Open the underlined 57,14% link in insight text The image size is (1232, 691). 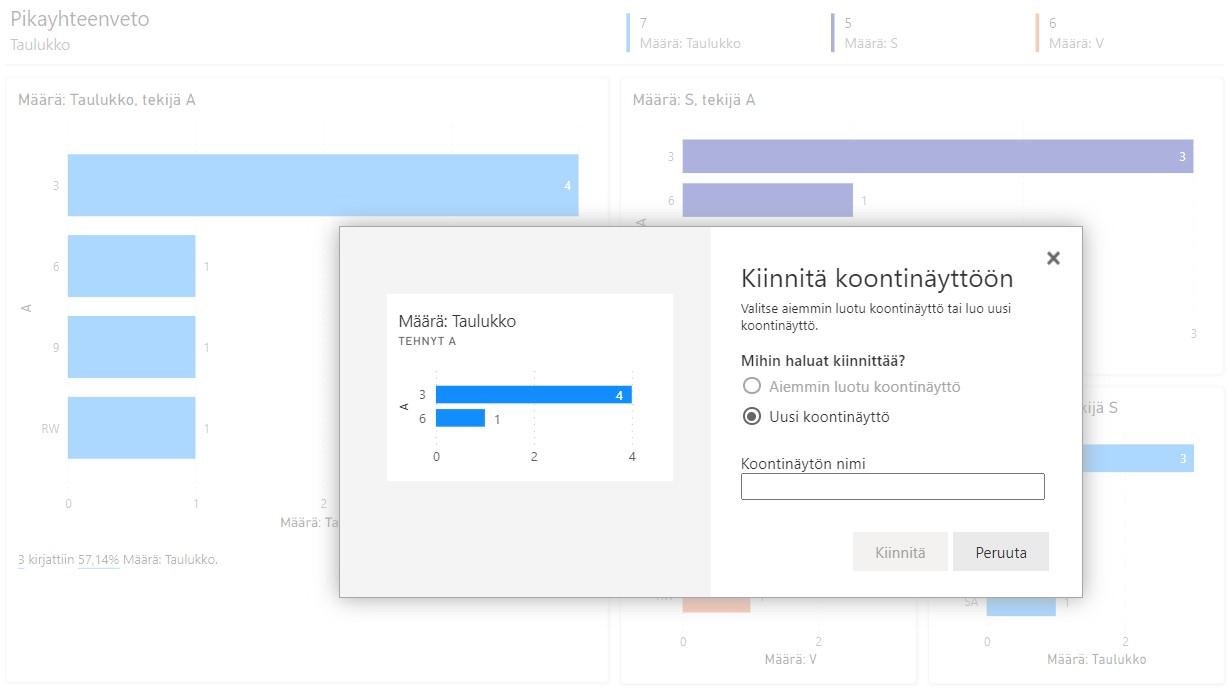click(x=98, y=560)
